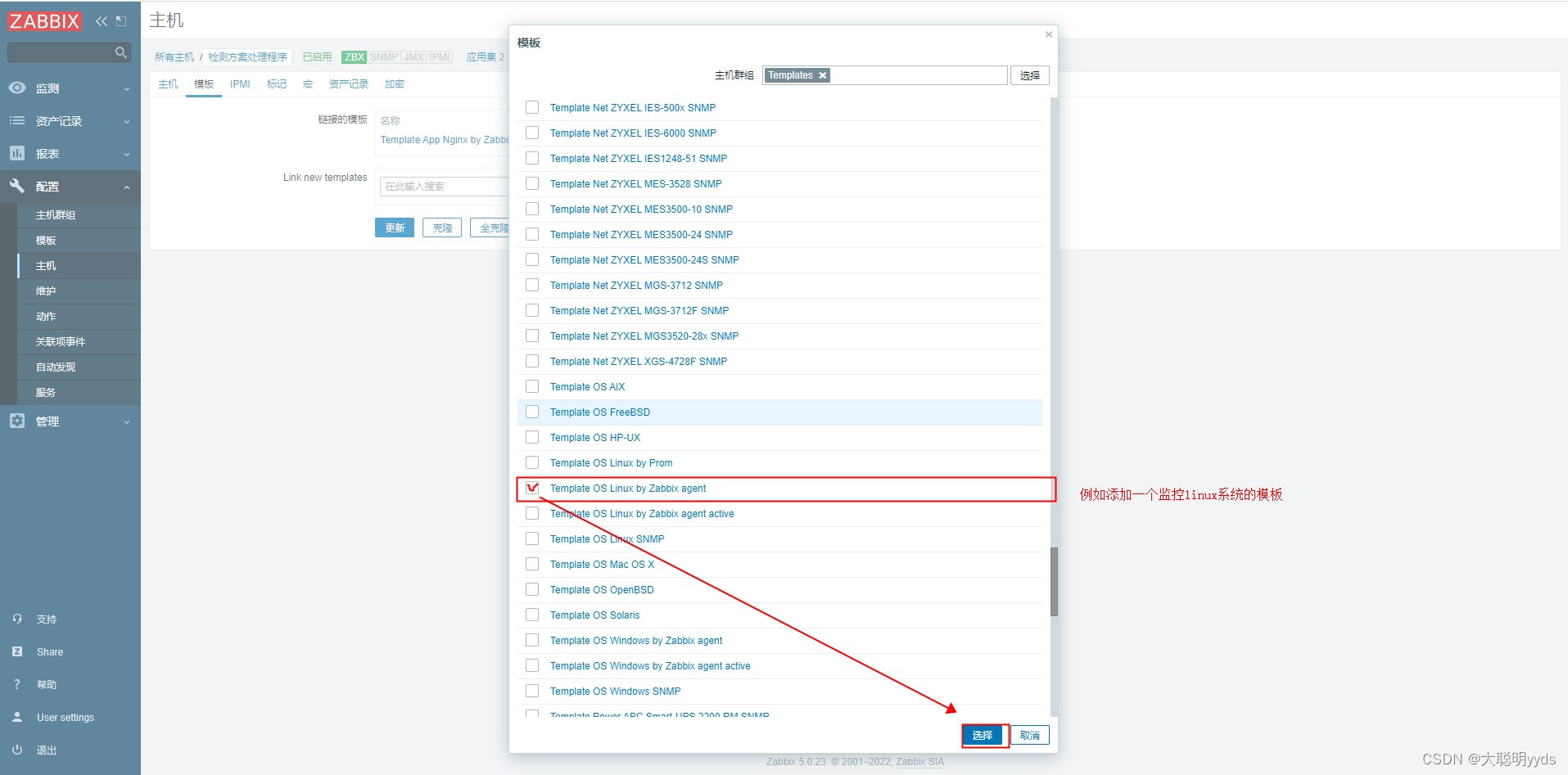Check Template OS FreeBSD checkbox

(532, 412)
